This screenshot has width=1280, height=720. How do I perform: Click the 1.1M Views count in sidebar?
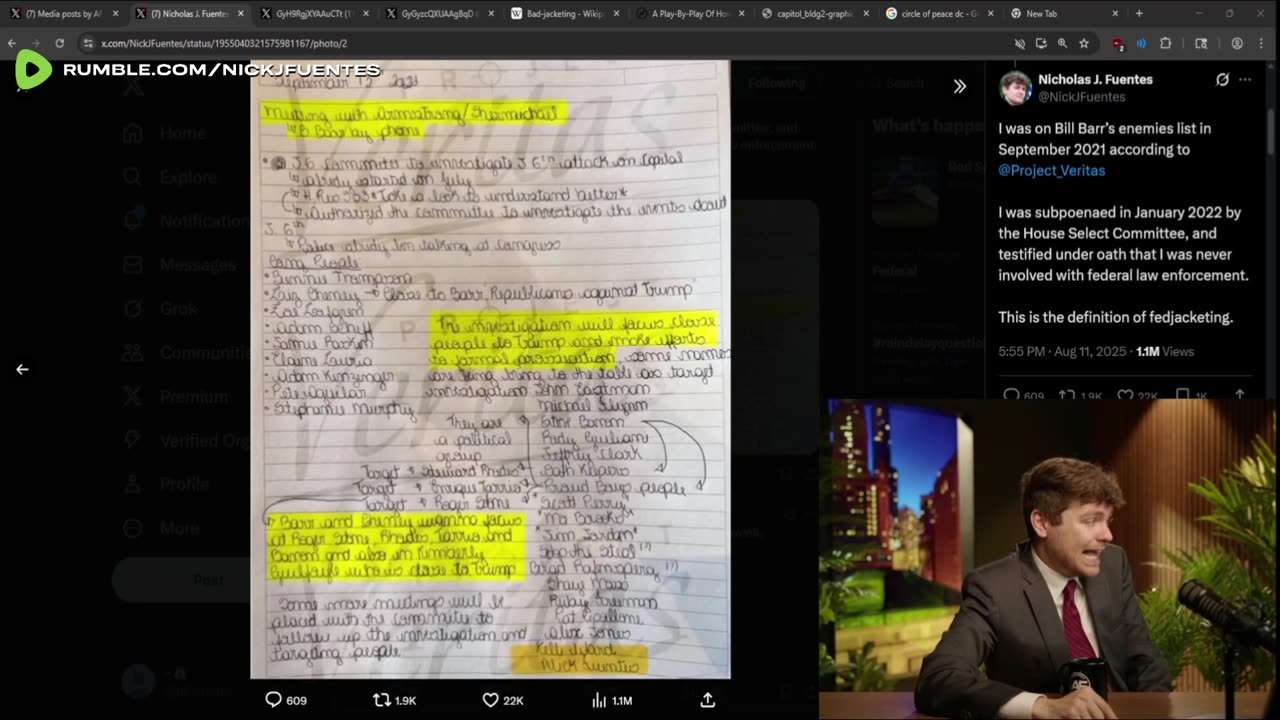(x=1165, y=351)
